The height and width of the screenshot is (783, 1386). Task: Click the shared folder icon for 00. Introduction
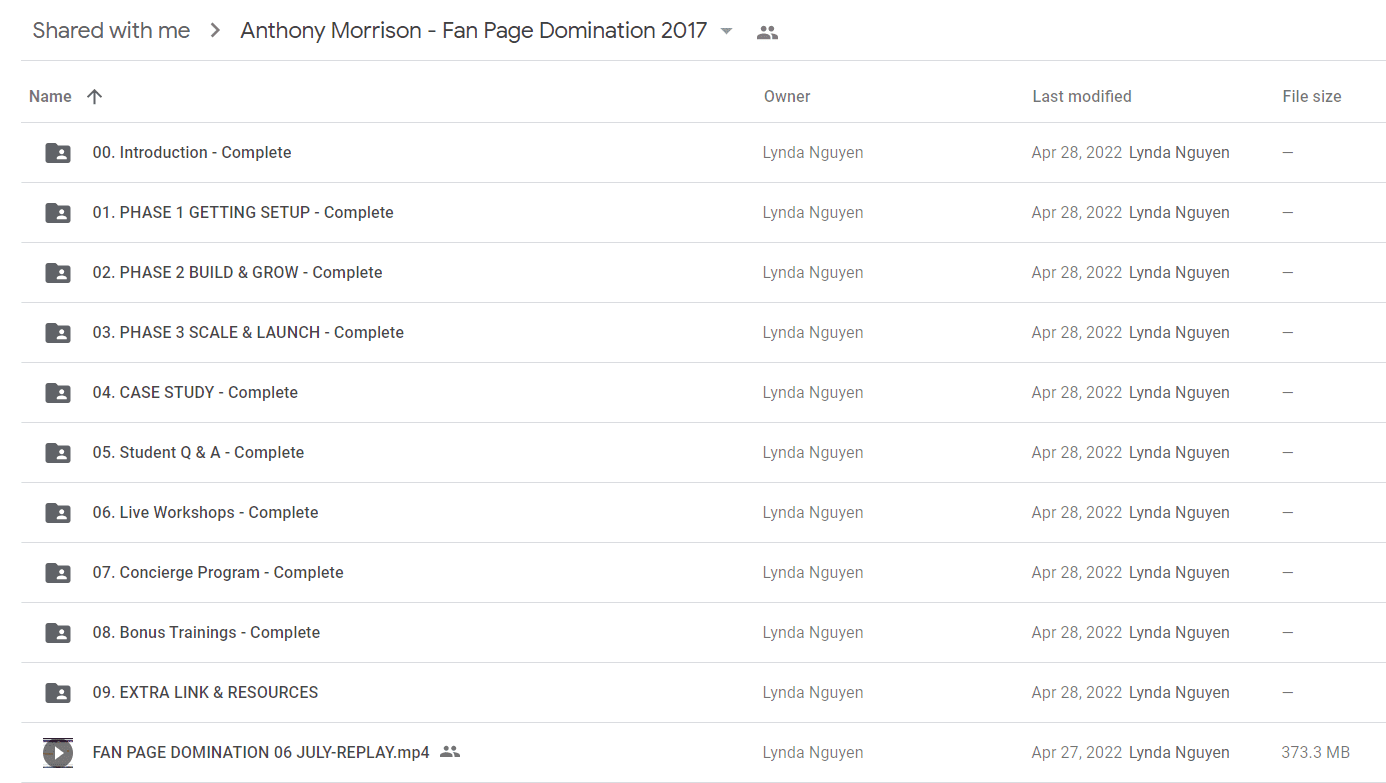point(58,153)
